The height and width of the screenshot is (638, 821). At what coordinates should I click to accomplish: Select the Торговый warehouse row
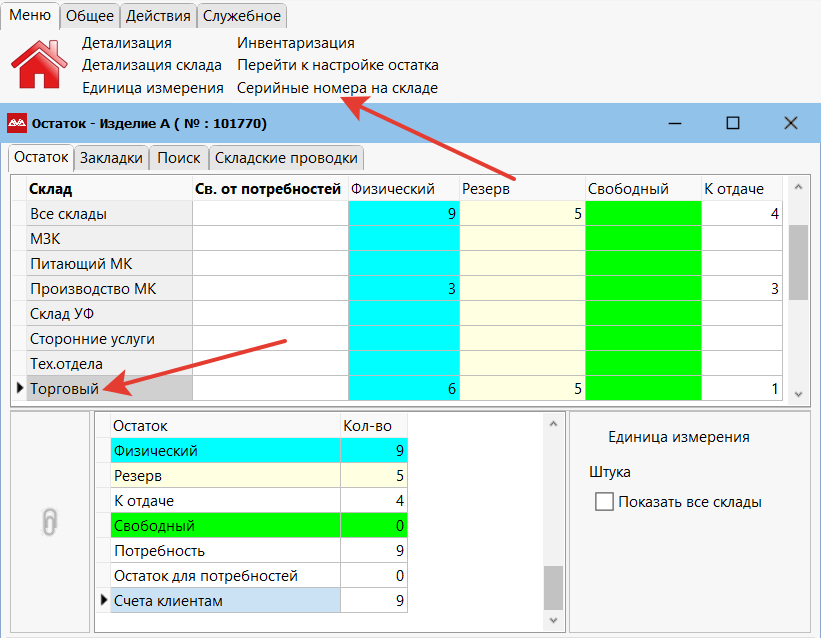click(65, 389)
